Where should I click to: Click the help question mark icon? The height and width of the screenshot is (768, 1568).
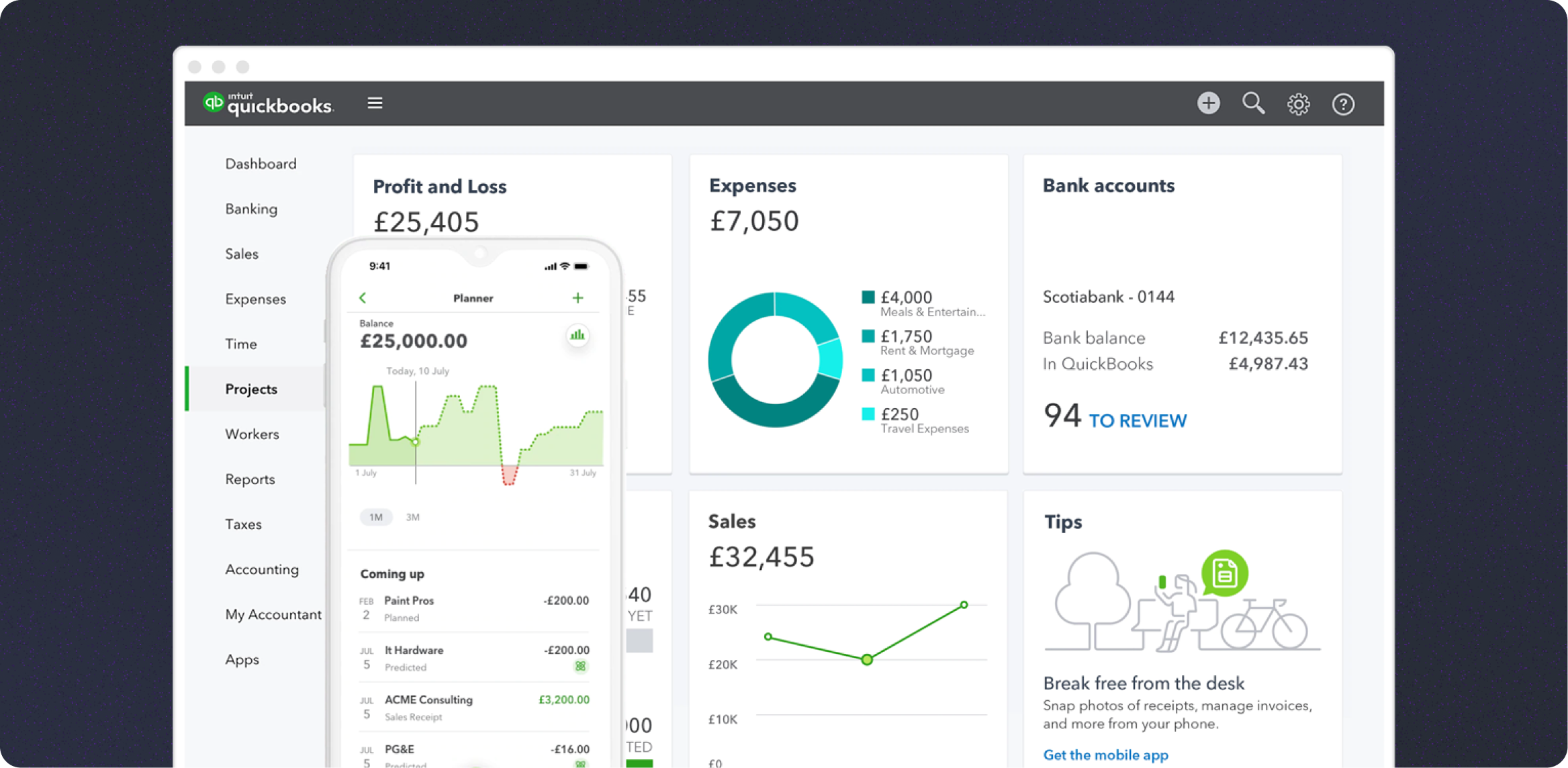(1343, 104)
